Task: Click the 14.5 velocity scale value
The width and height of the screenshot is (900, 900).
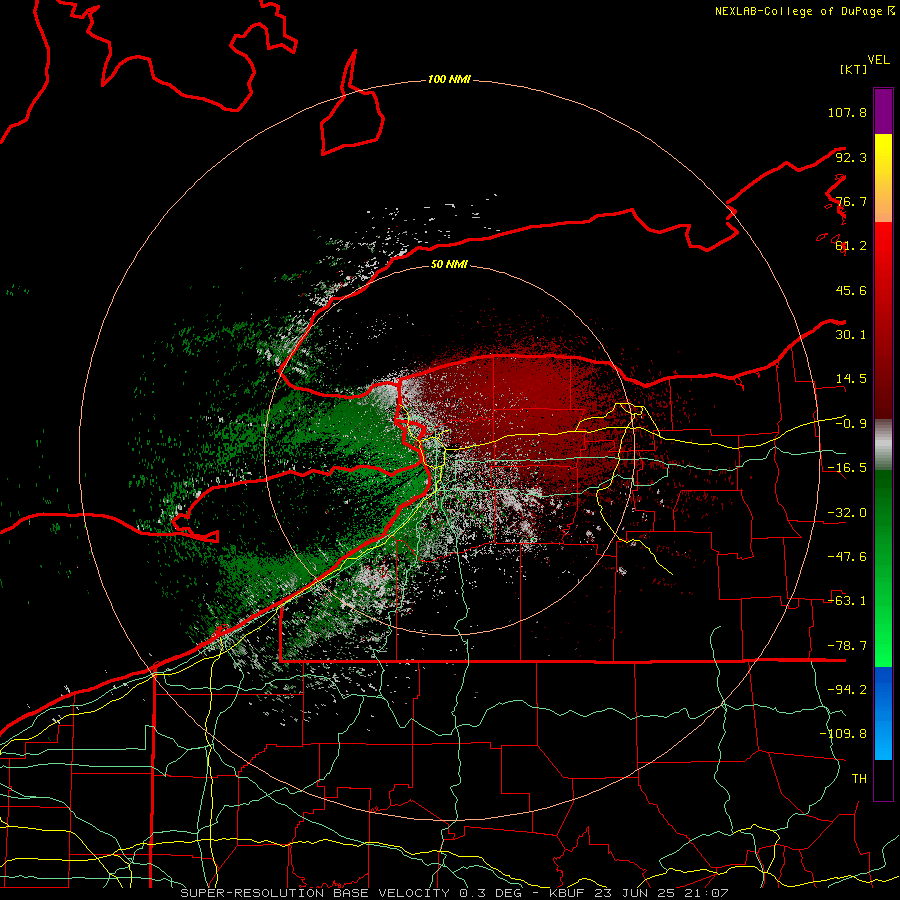Action: click(851, 379)
